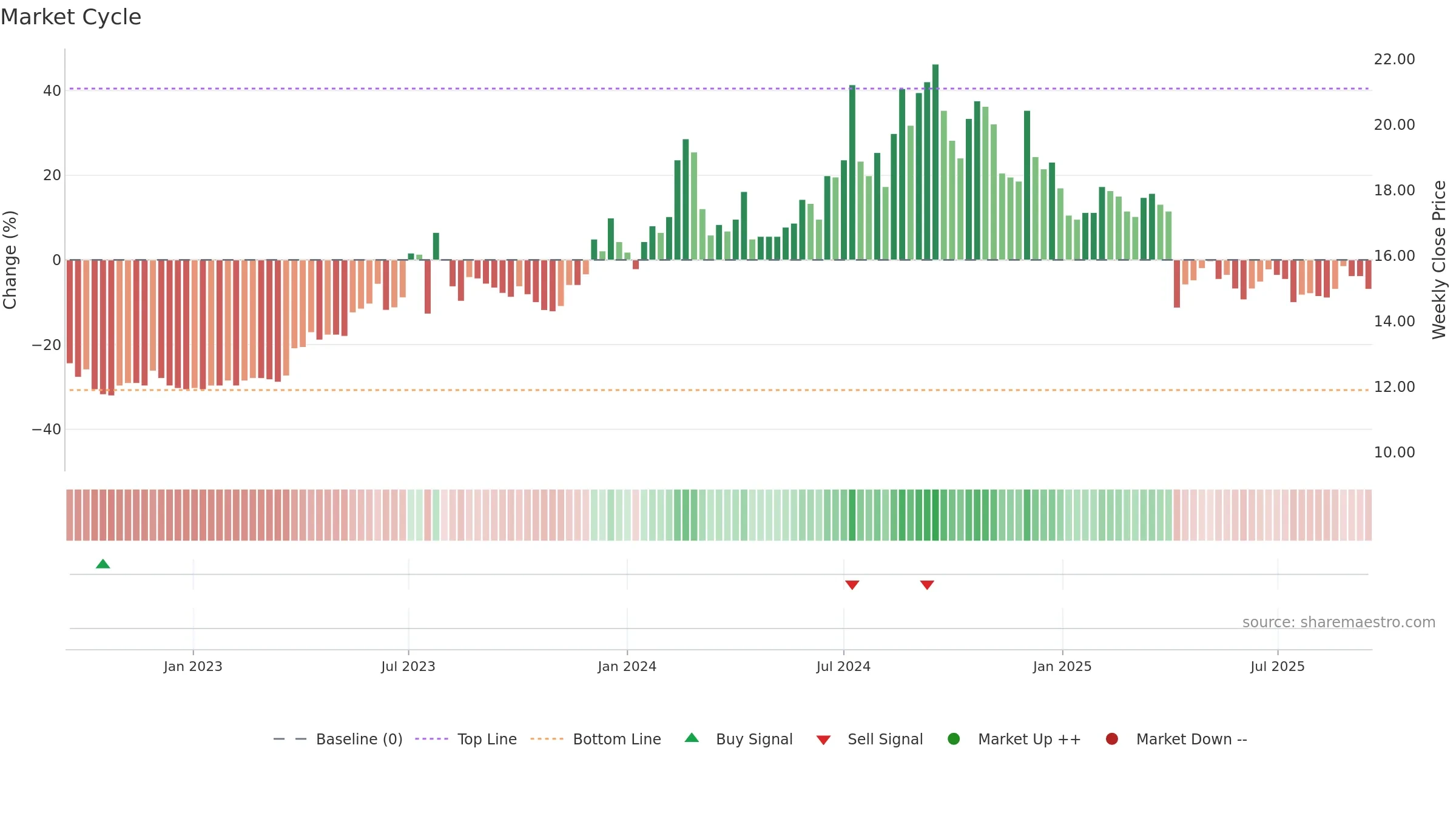The width and height of the screenshot is (1456, 819).
Task: Click the Jul 2024 axis label
Action: pos(843,667)
